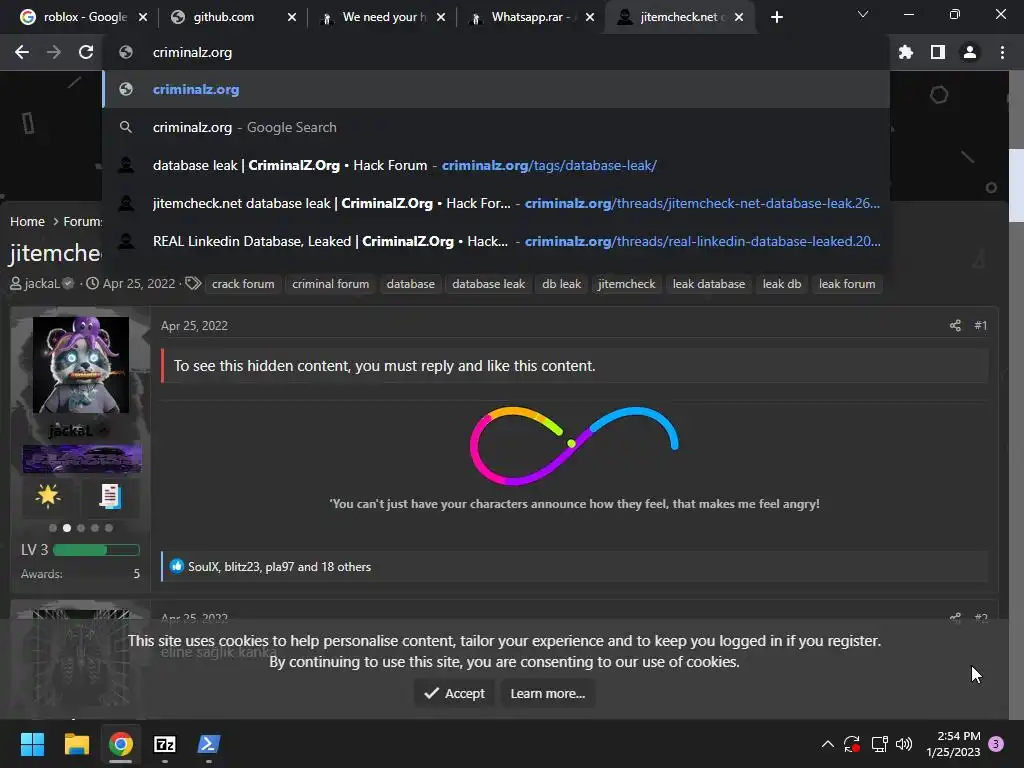Open the Extensions puzzle icon
This screenshot has height=768, width=1024.
coord(906,52)
